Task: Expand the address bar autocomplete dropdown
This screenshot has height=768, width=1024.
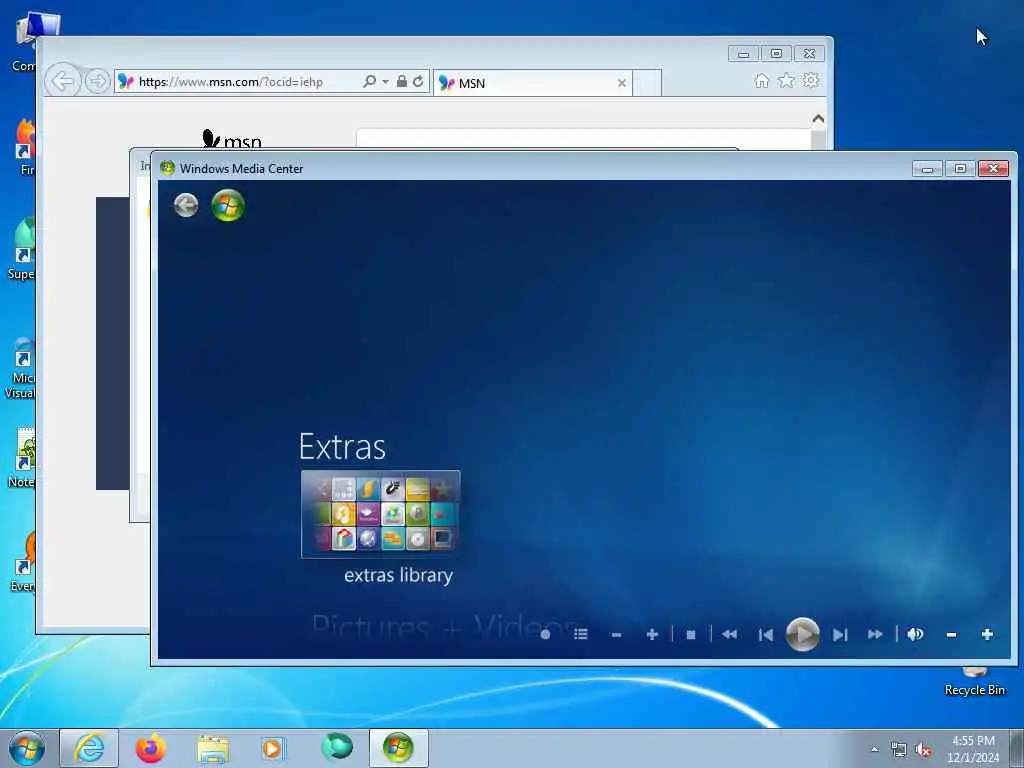Action: (385, 82)
